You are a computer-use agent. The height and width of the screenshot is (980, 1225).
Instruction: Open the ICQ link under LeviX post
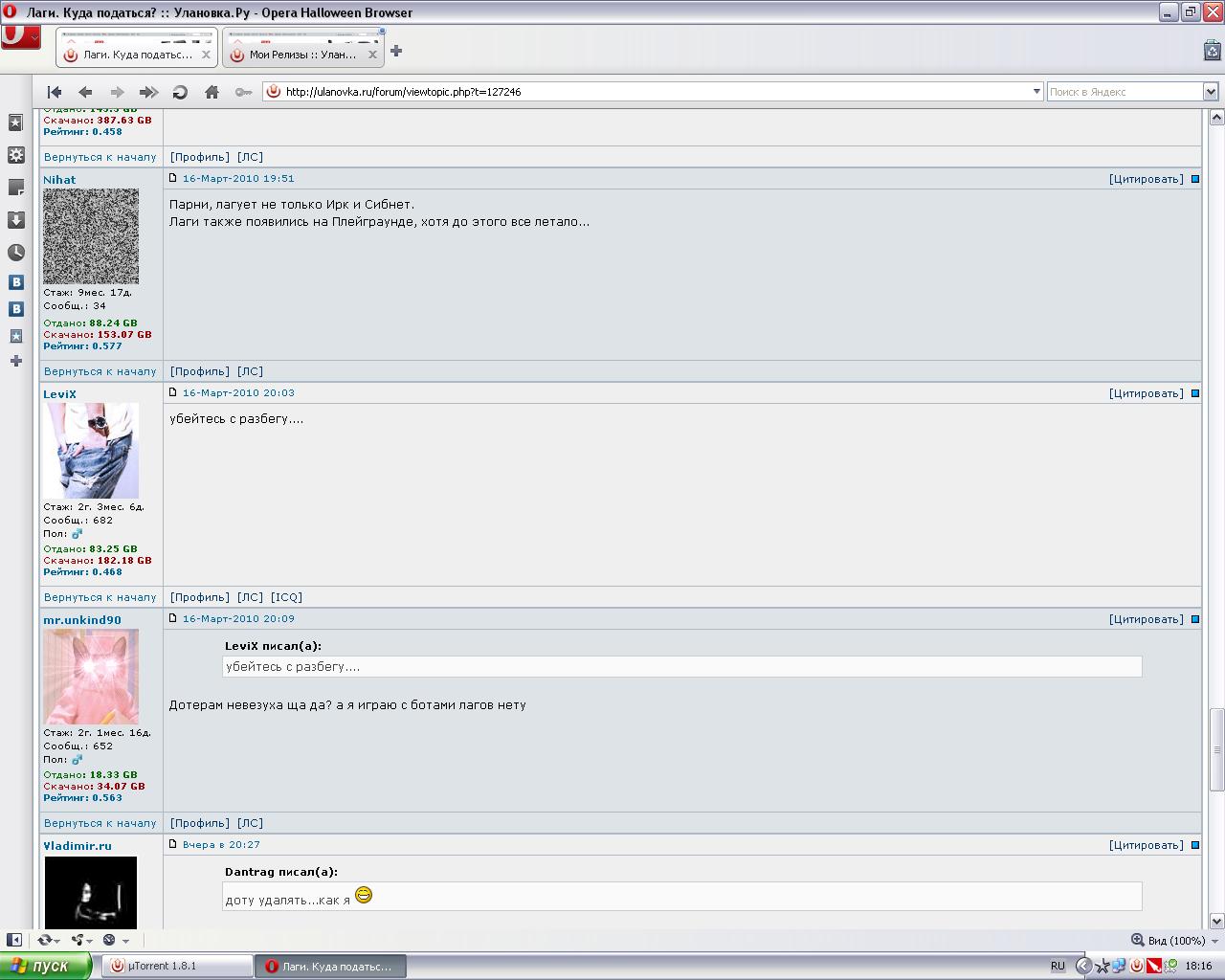286,597
